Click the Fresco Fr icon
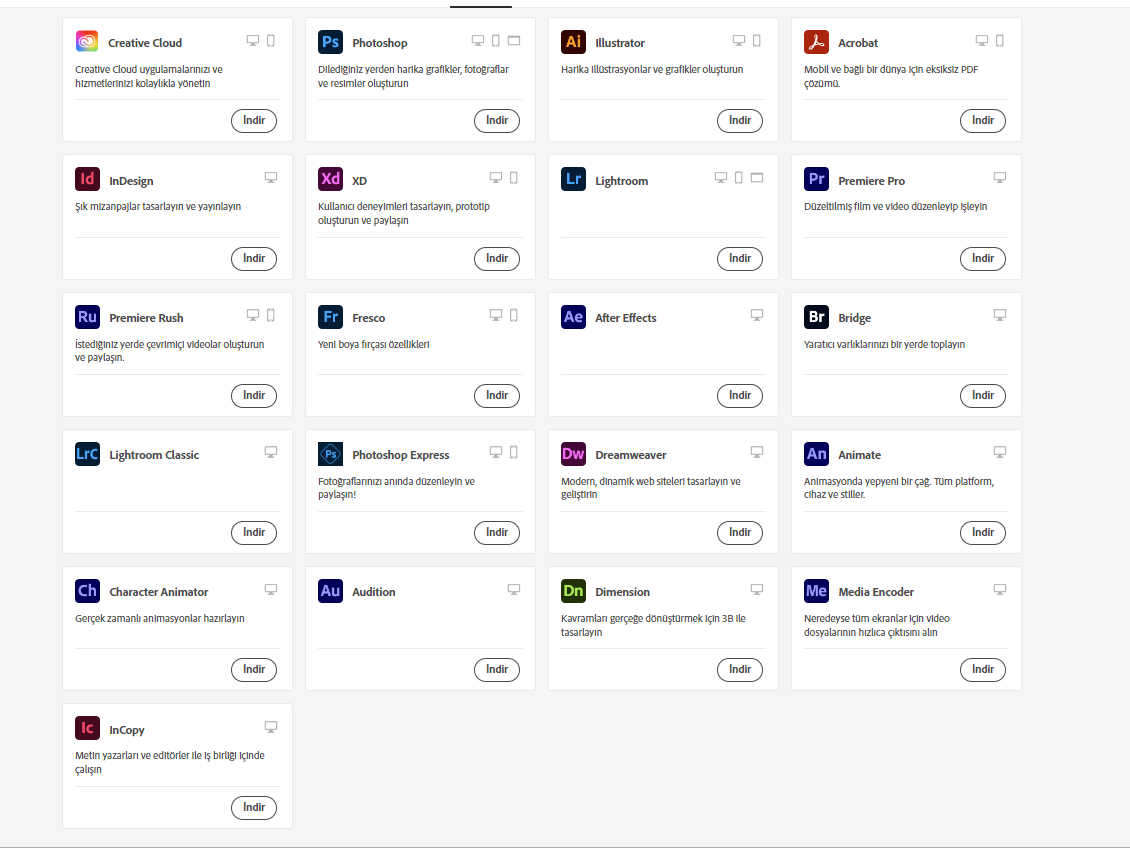1130x848 pixels. coord(330,316)
